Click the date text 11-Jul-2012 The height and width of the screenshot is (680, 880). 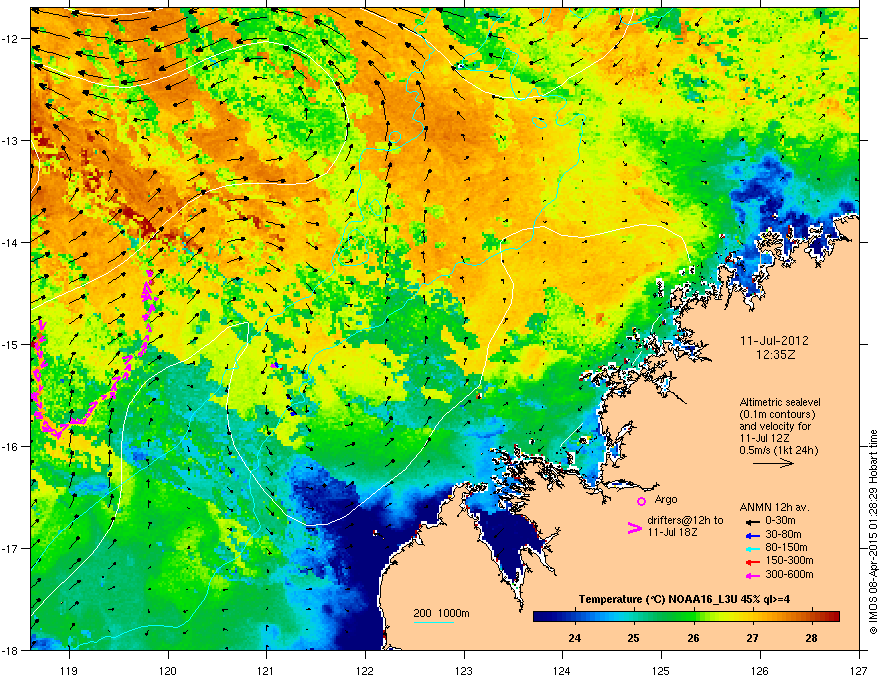pyautogui.click(x=774, y=341)
